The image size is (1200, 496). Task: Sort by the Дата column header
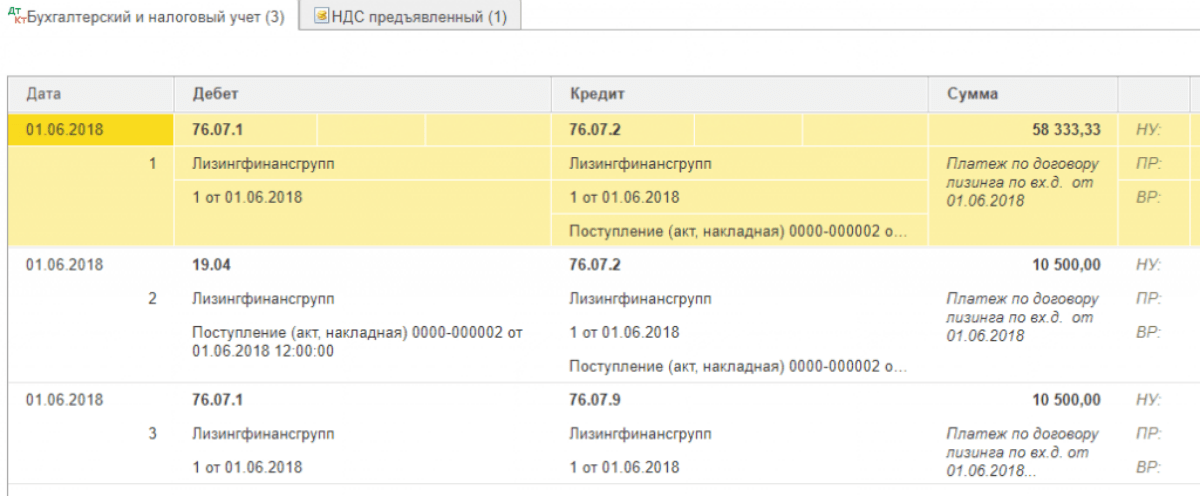point(45,94)
